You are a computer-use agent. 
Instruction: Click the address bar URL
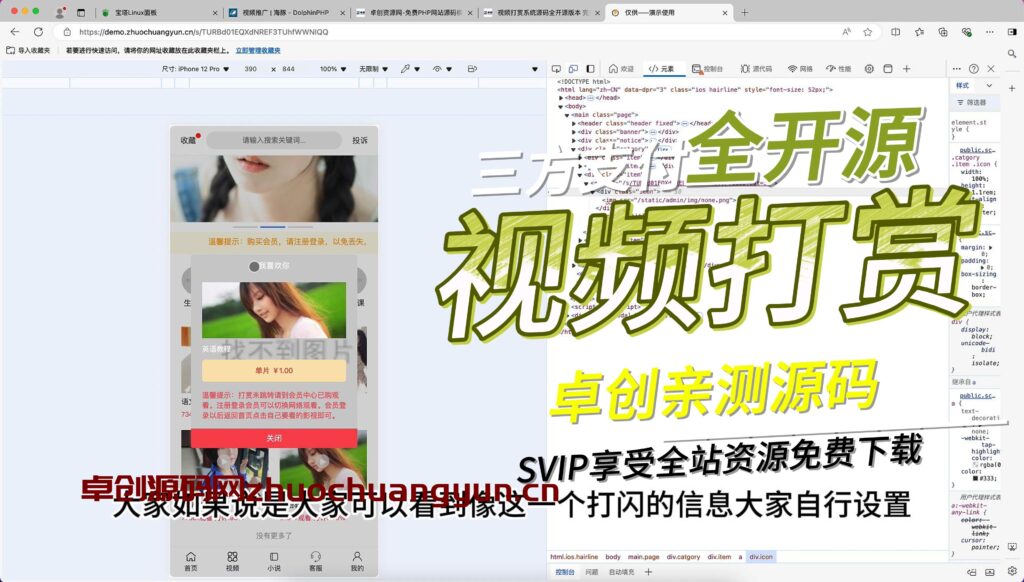click(x=204, y=31)
